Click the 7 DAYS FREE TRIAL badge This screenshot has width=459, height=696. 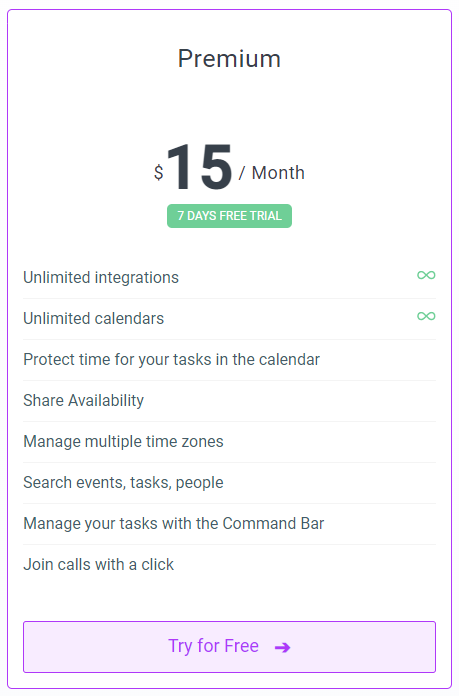(x=230, y=216)
